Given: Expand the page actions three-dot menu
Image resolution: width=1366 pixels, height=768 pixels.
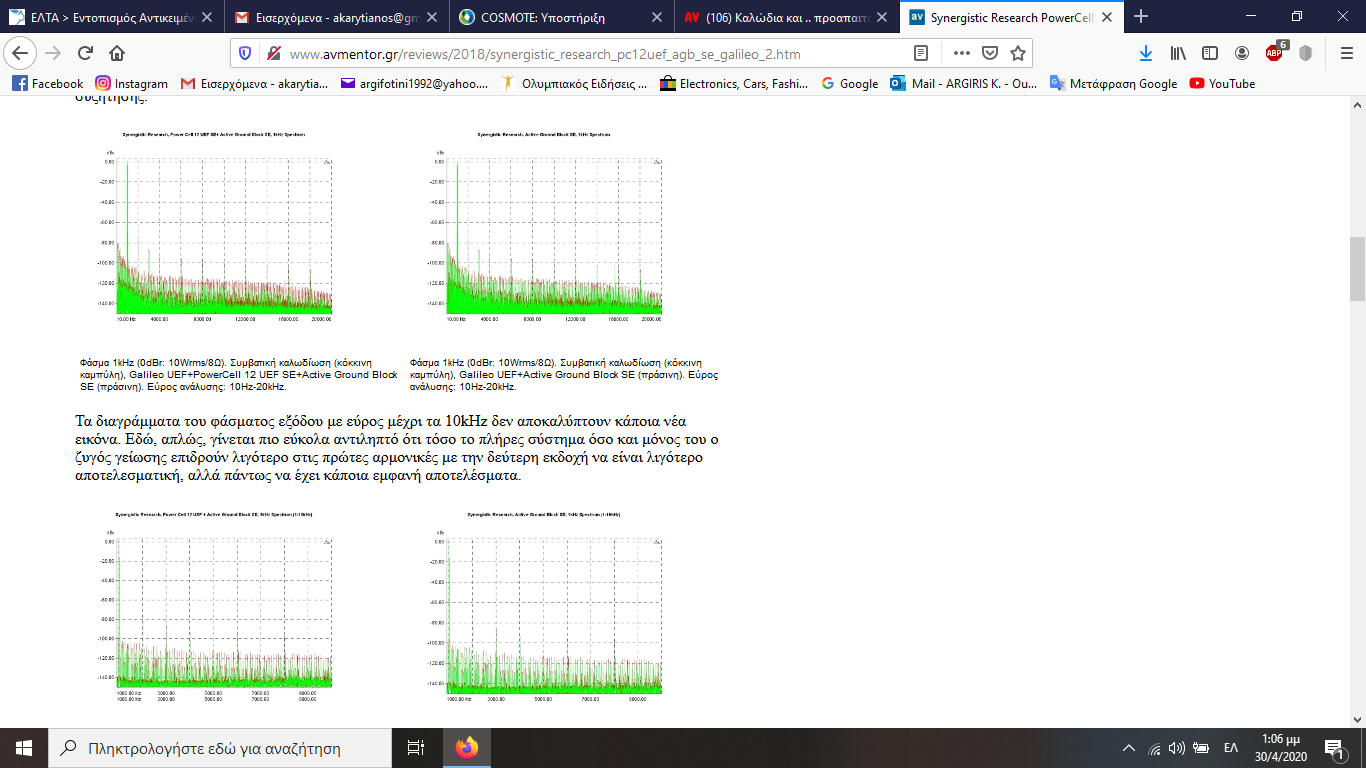Looking at the screenshot, I should tap(961, 54).
